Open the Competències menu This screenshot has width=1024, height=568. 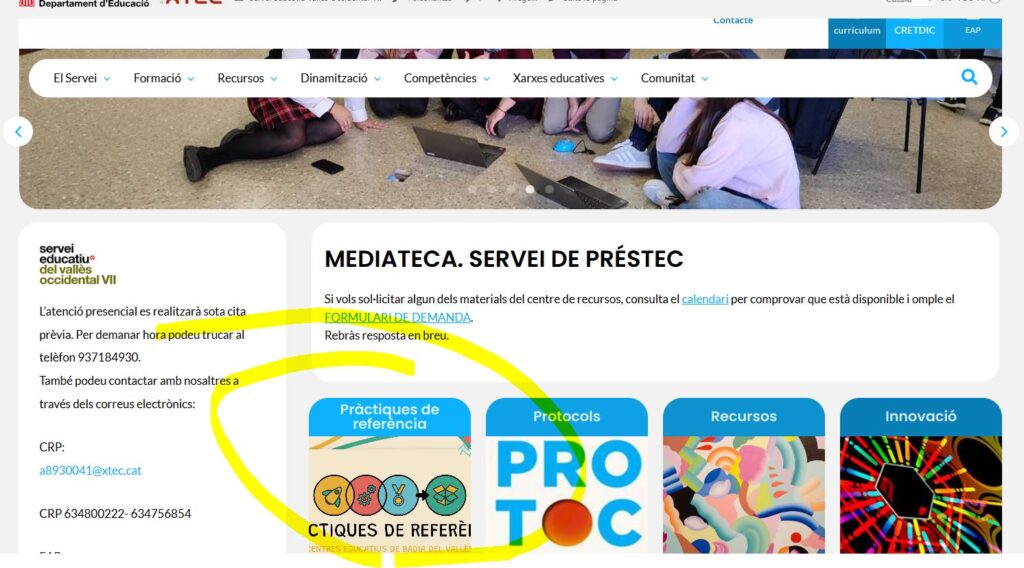(x=447, y=78)
